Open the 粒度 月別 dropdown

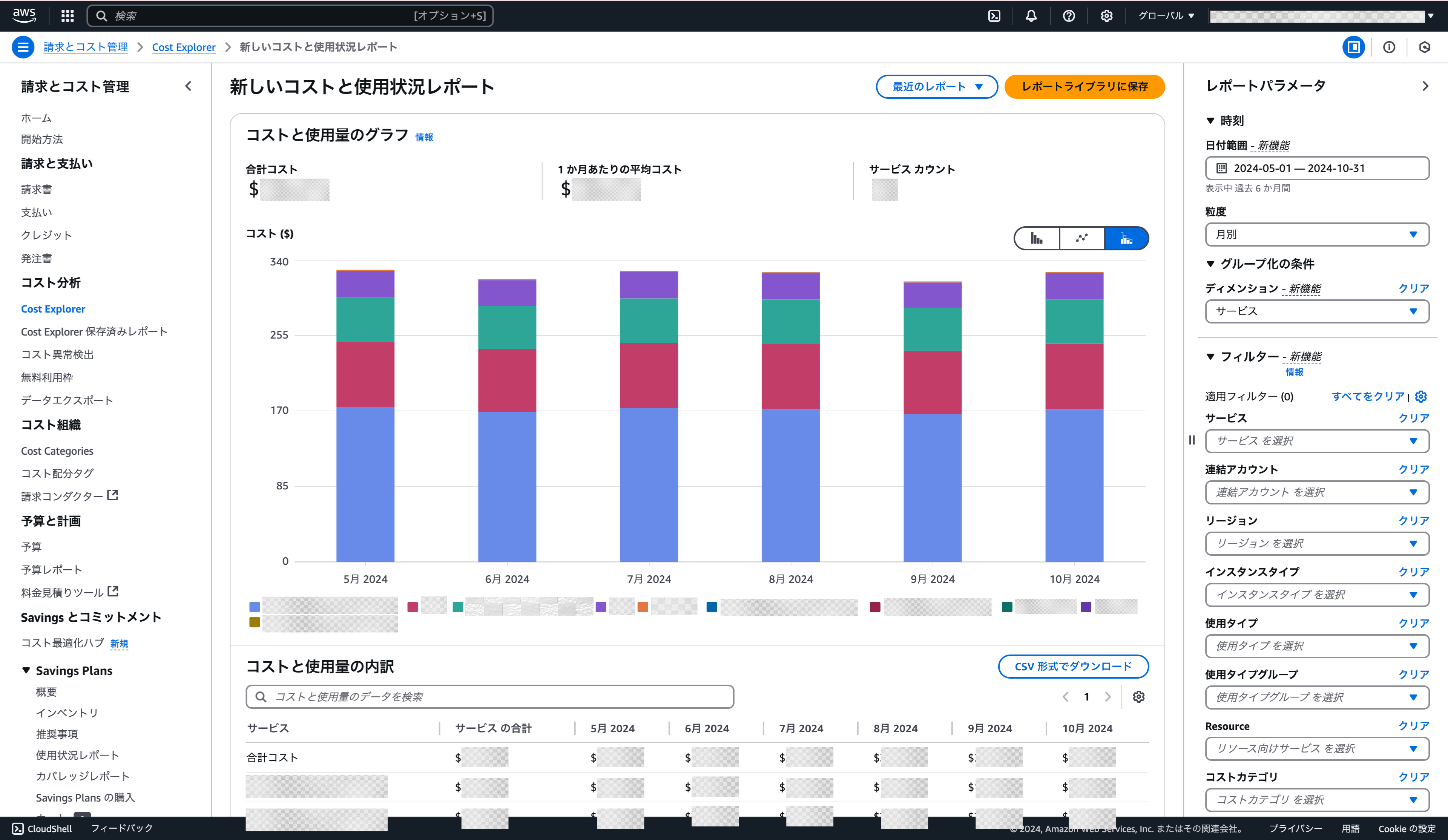point(1317,235)
